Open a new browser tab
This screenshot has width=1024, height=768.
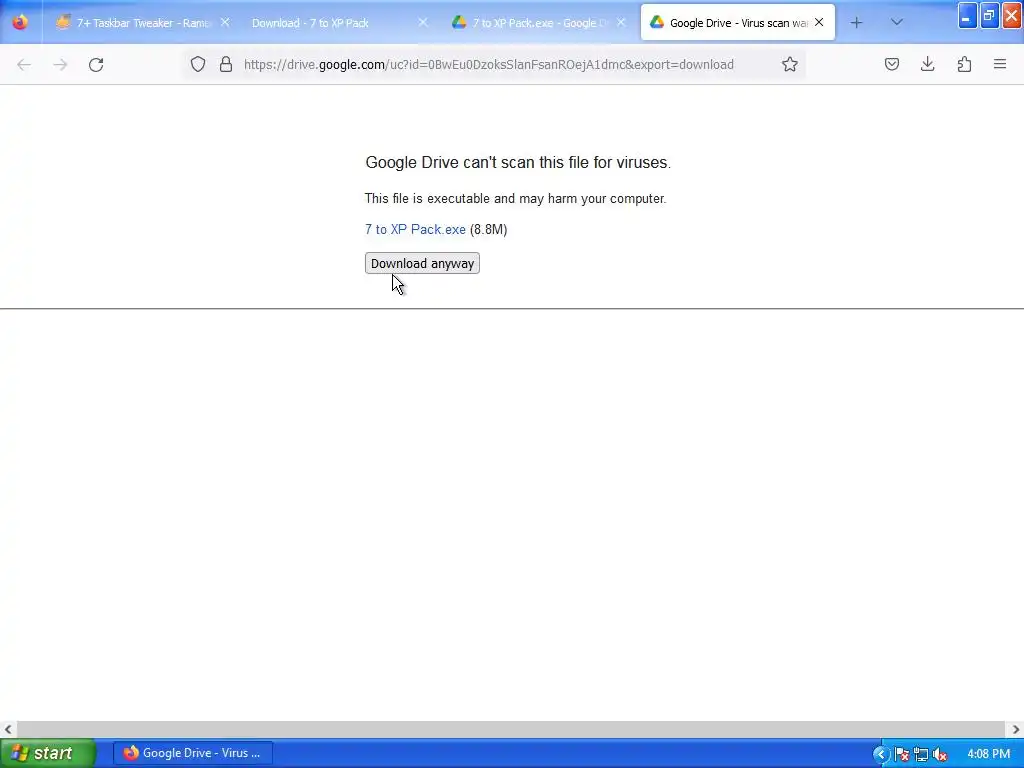tap(856, 23)
